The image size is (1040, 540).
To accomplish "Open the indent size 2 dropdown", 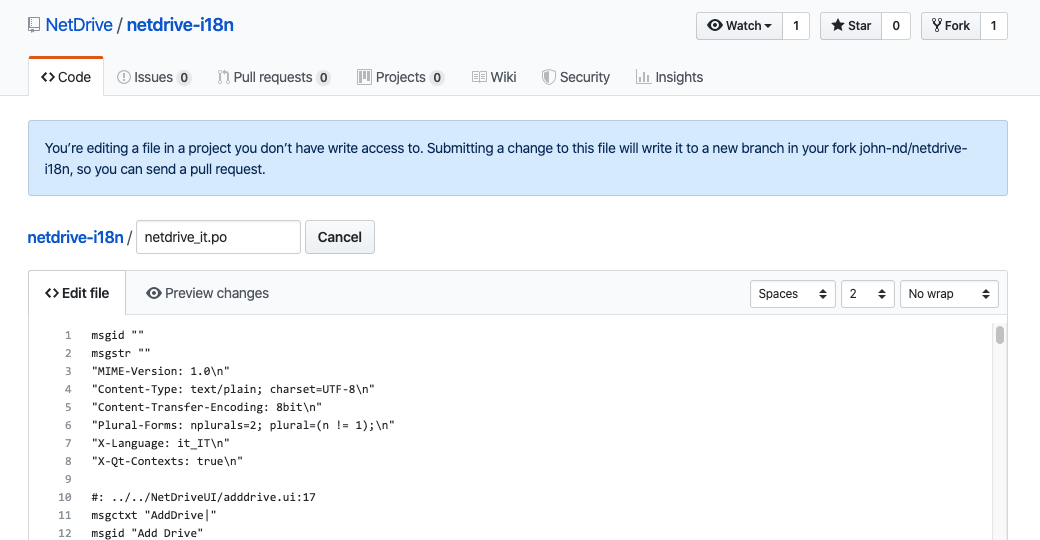I will 868,294.
